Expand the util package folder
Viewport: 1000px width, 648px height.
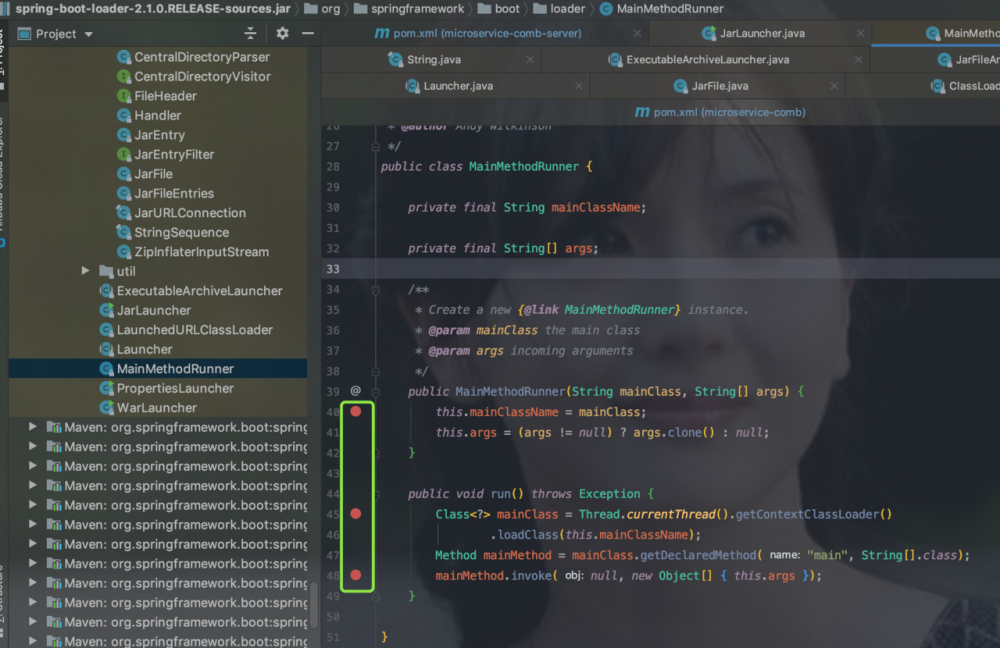pos(85,271)
